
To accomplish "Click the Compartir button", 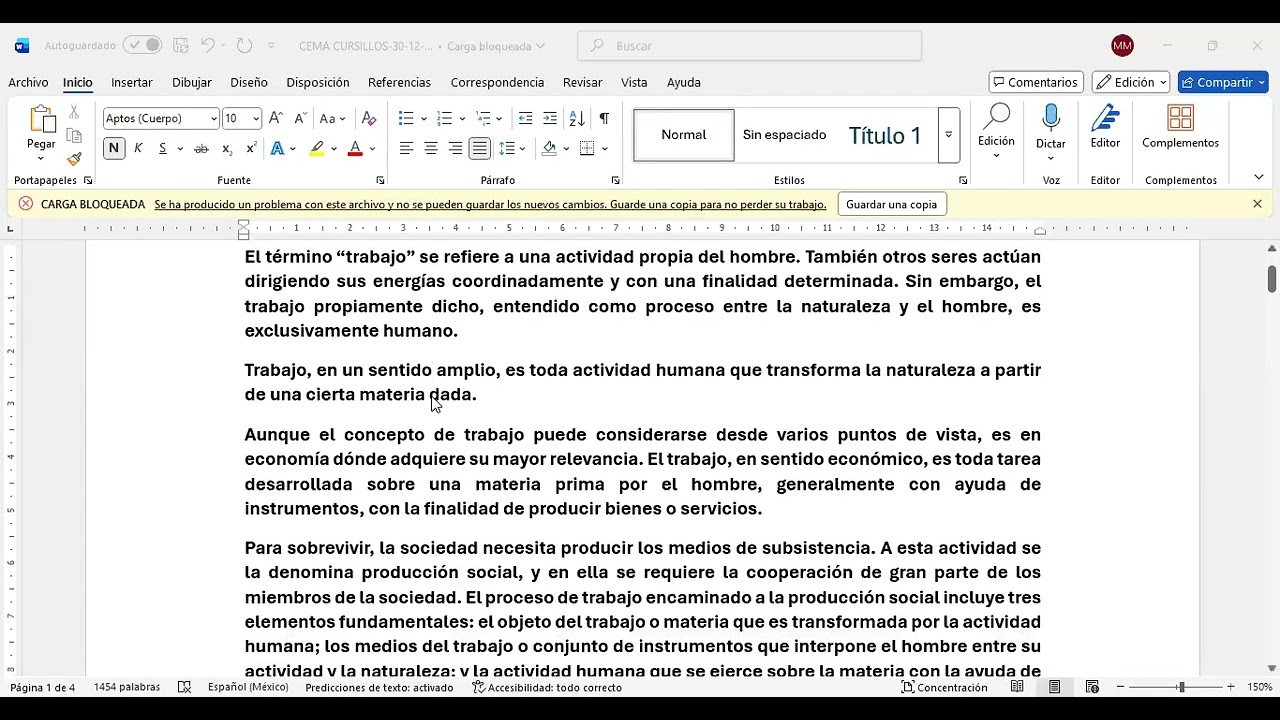I will 1223,82.
